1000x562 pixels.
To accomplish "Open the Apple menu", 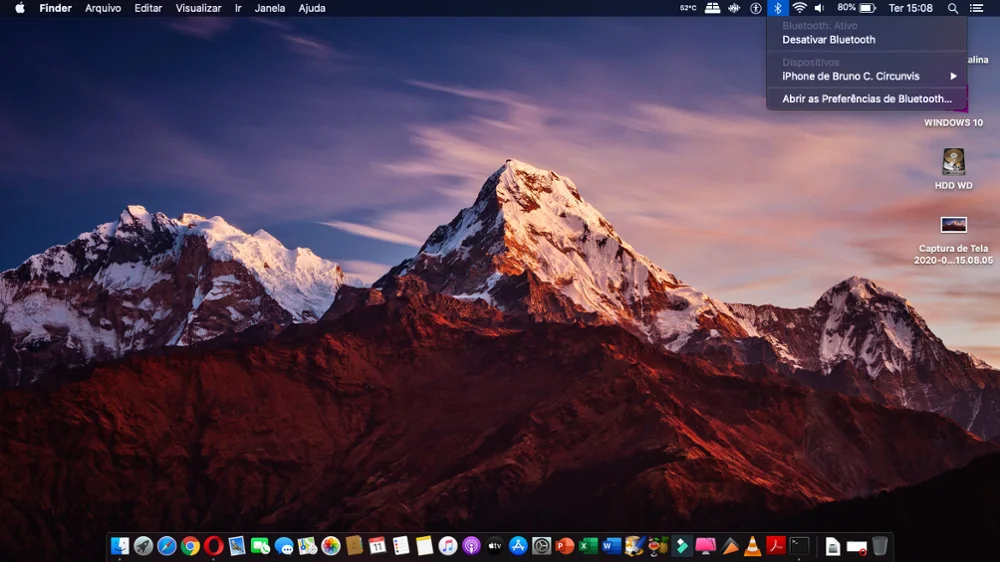I will [20, 8].
